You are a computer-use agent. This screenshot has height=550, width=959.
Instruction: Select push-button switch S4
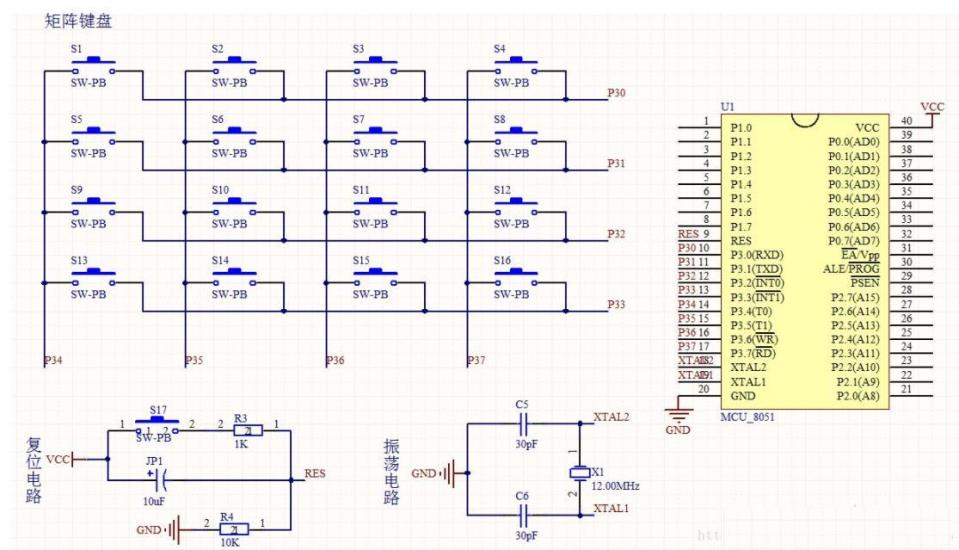[x=516, y=67]
